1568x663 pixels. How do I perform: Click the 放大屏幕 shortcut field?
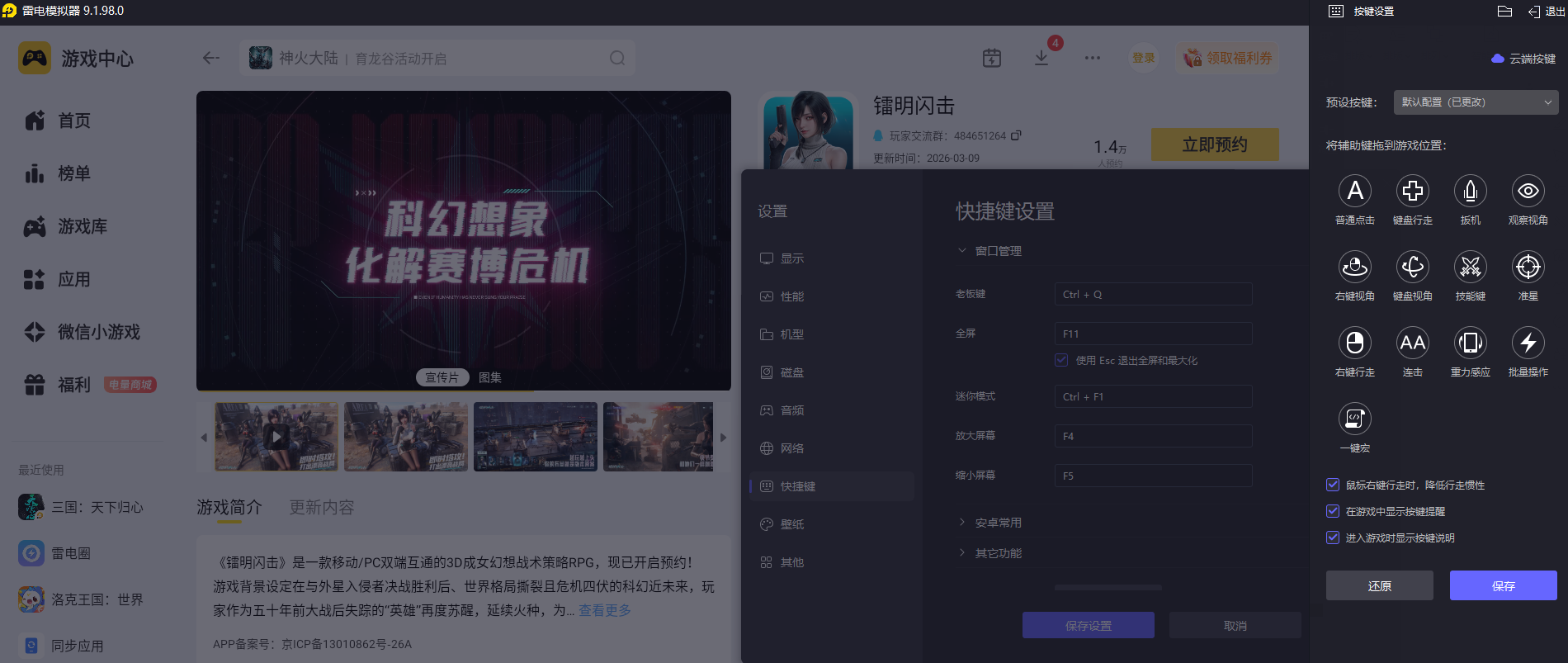(1153, 436)
